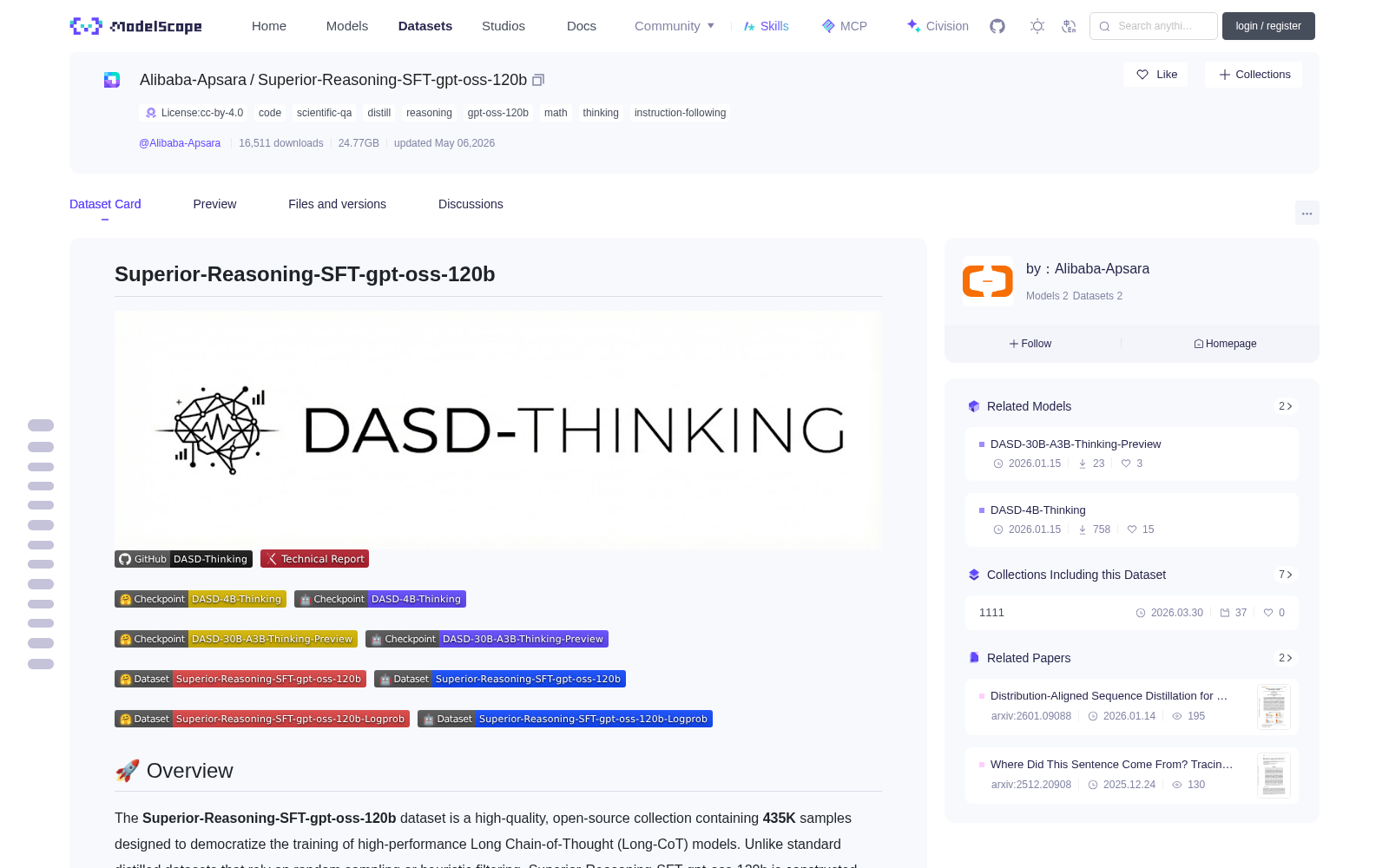Viewport: 1389px width, 868px height.
Task: Open blue Dataset Superior-Reasoning-SFT-gpt-oss-120b badge
Action: [500, 679]
